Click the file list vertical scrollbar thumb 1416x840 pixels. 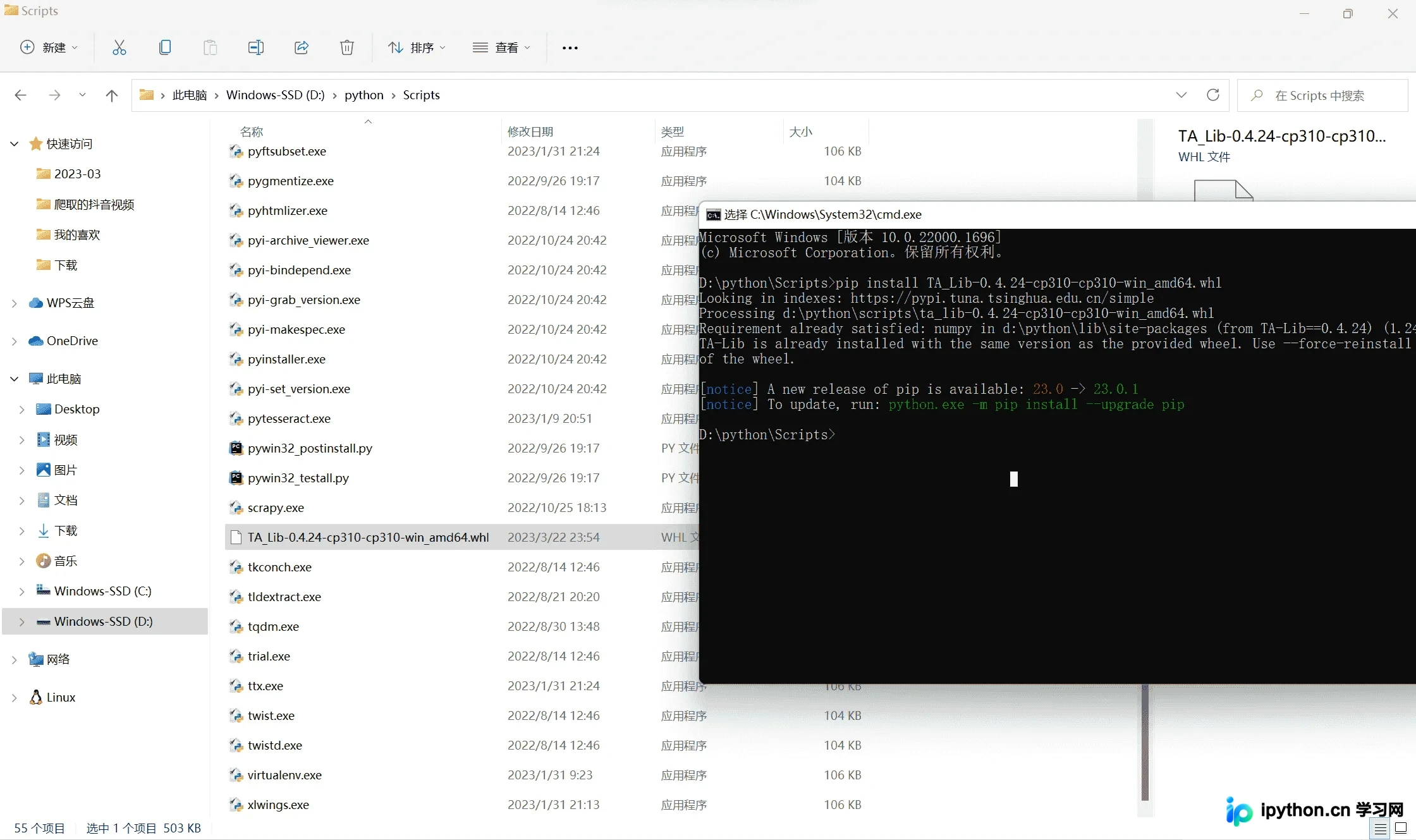[x=1145, y=743]
